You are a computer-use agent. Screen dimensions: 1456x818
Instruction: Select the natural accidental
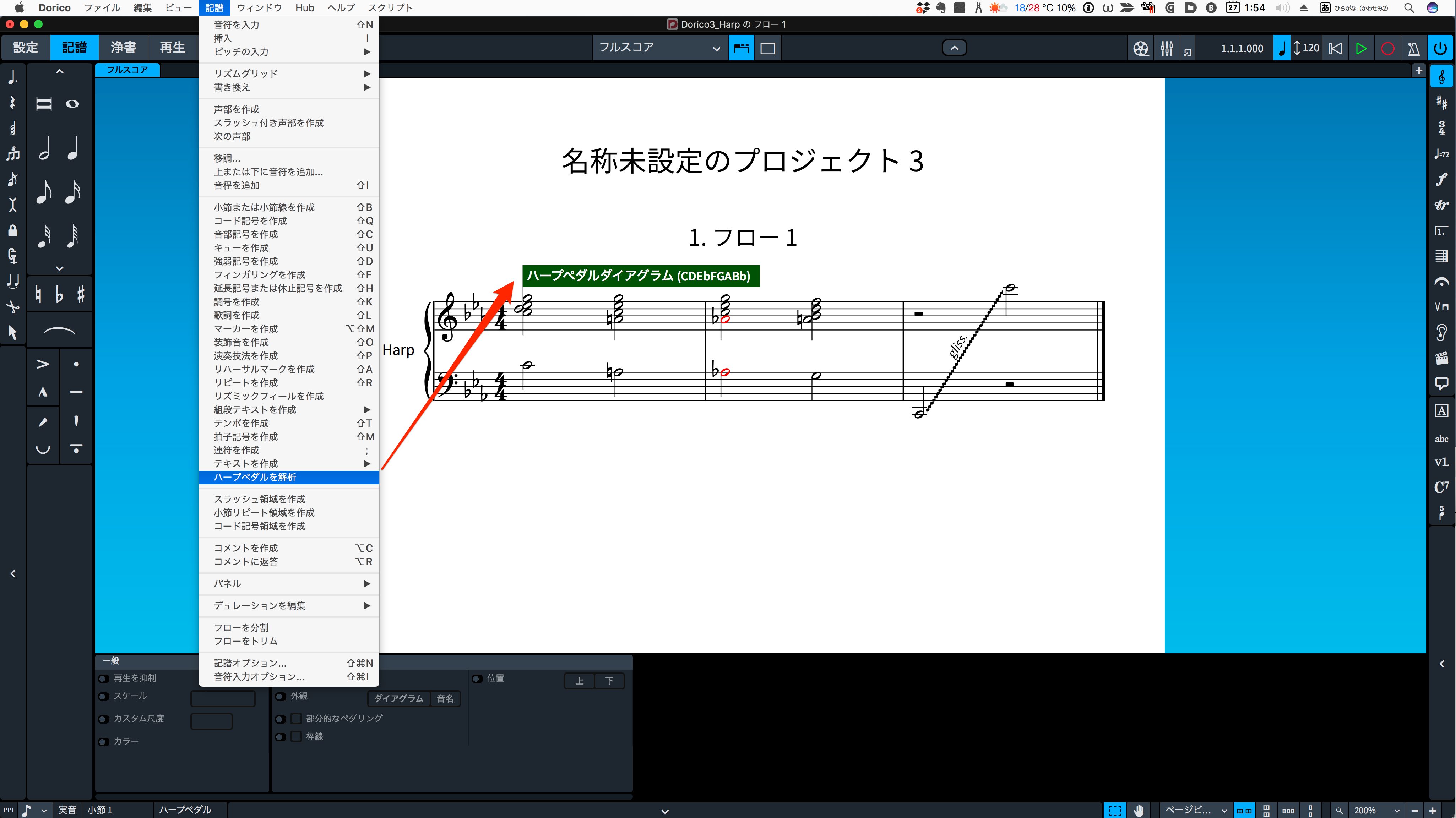(38, 294)
